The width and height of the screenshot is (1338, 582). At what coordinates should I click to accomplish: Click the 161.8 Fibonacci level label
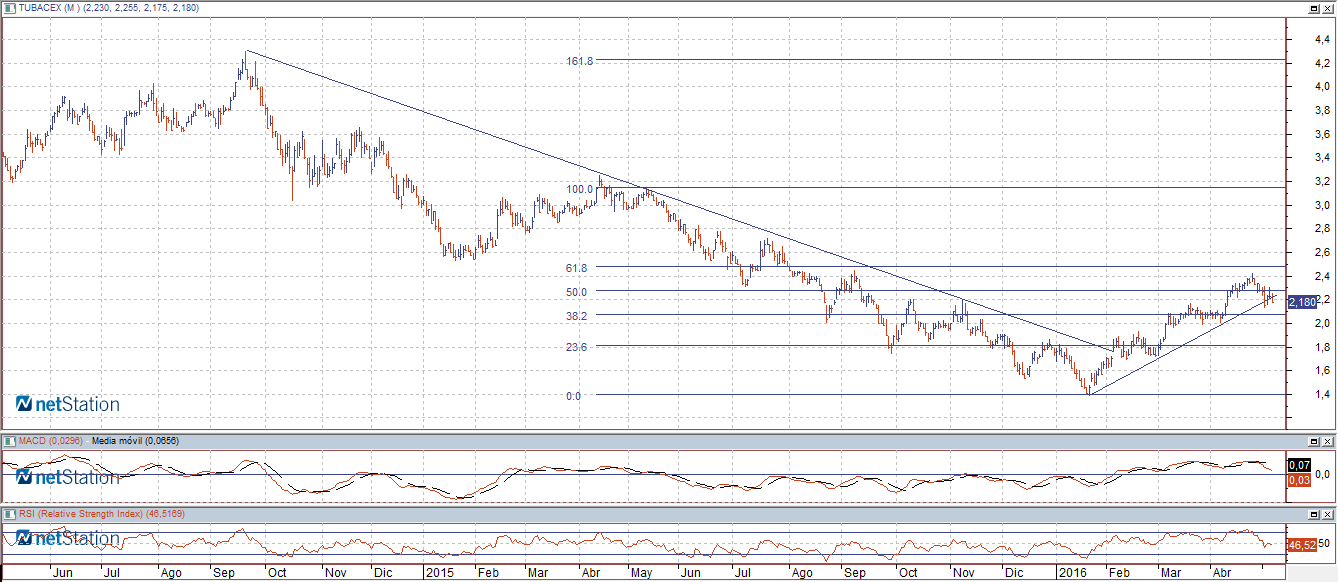580,61
